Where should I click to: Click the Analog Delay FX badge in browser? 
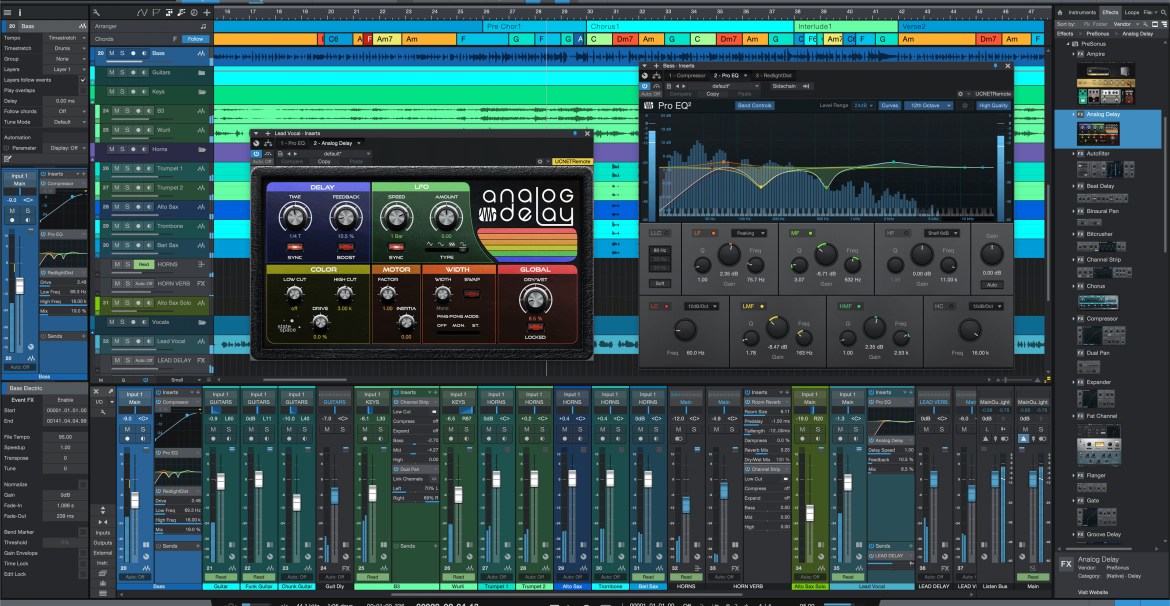(1080, 114)
